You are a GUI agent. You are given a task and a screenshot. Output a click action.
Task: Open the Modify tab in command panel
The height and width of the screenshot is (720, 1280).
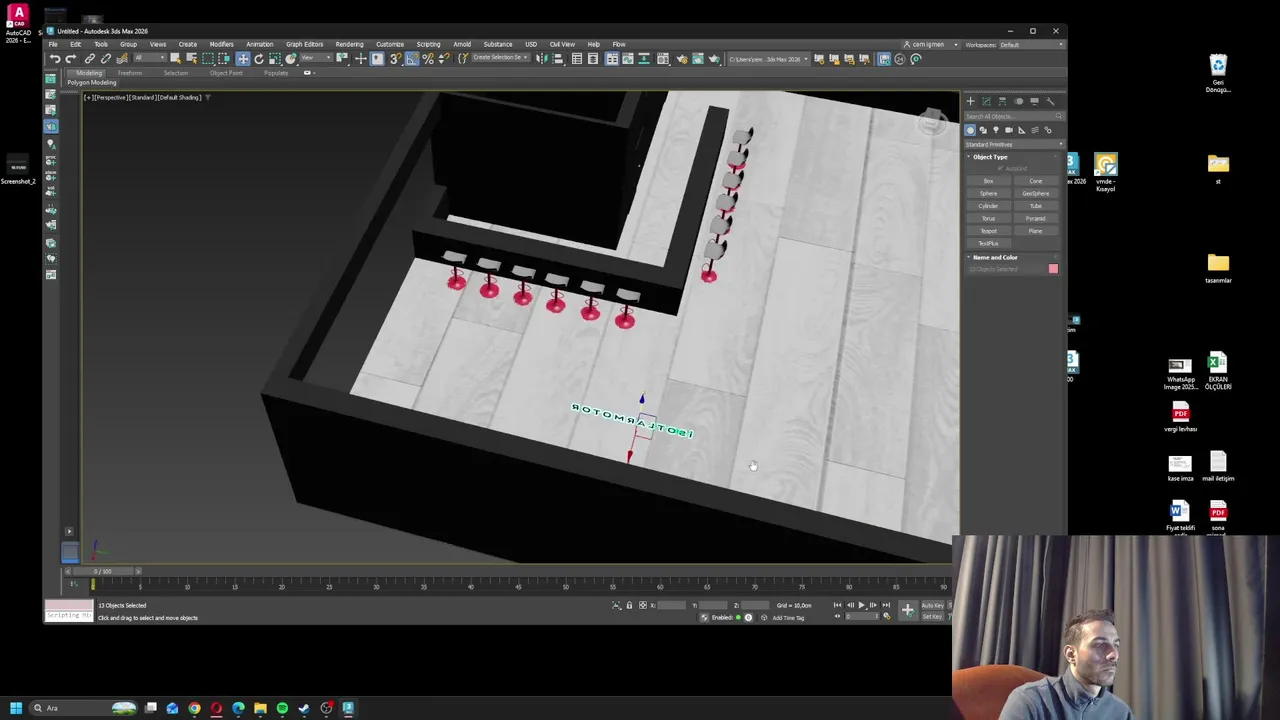986,101
